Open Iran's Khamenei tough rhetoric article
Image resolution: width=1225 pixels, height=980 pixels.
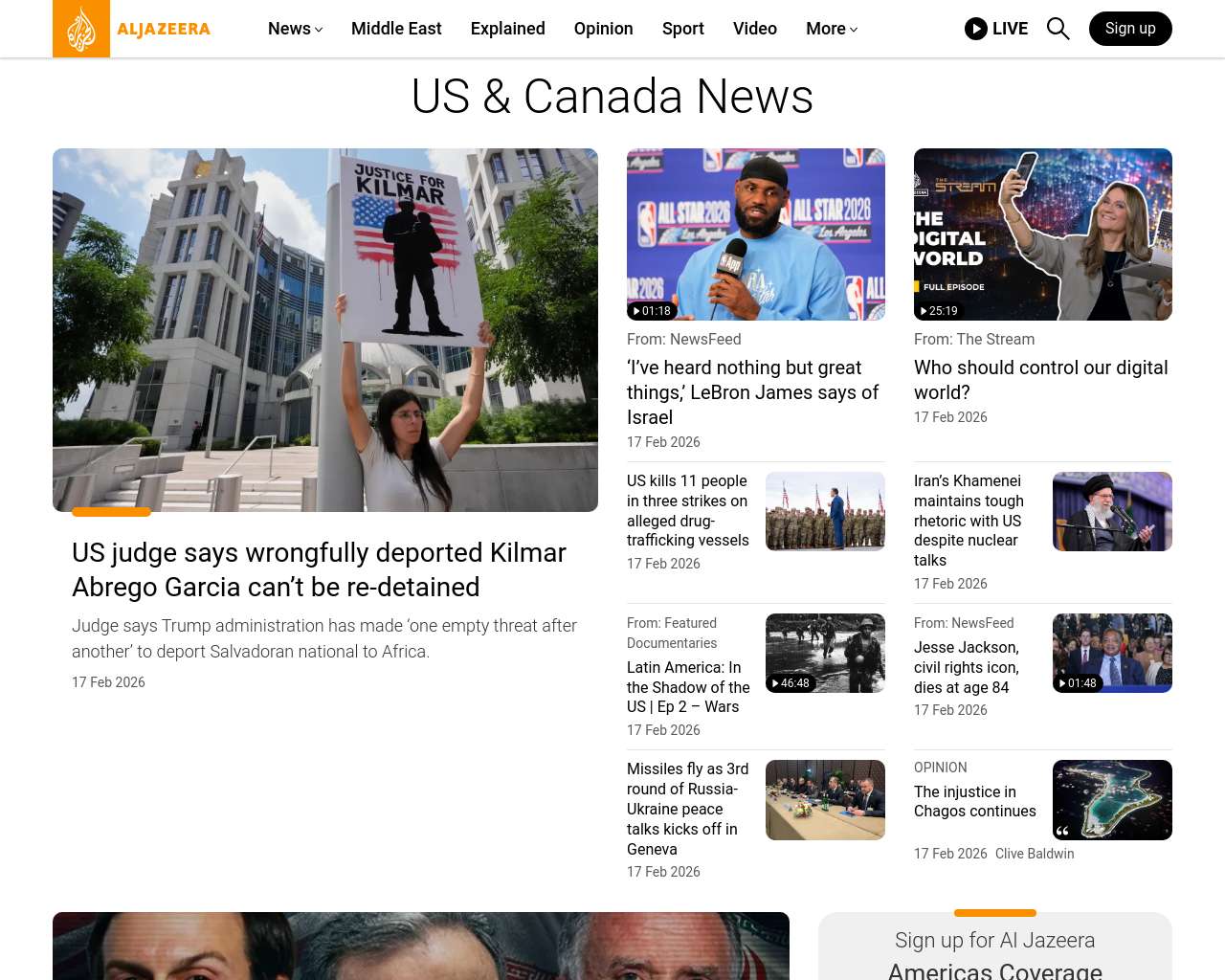tap(969, 521)
